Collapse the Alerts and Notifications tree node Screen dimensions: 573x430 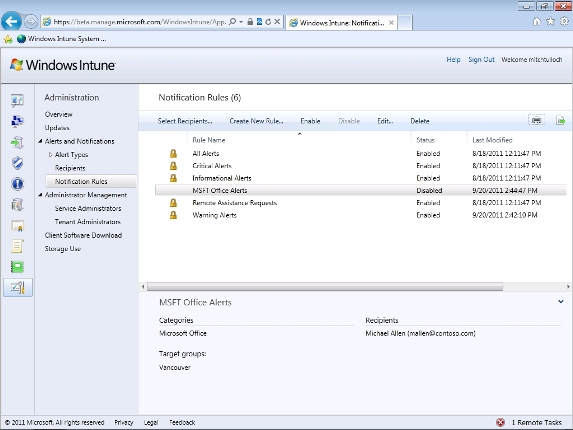pyautogui.click(x=40, y=141)
